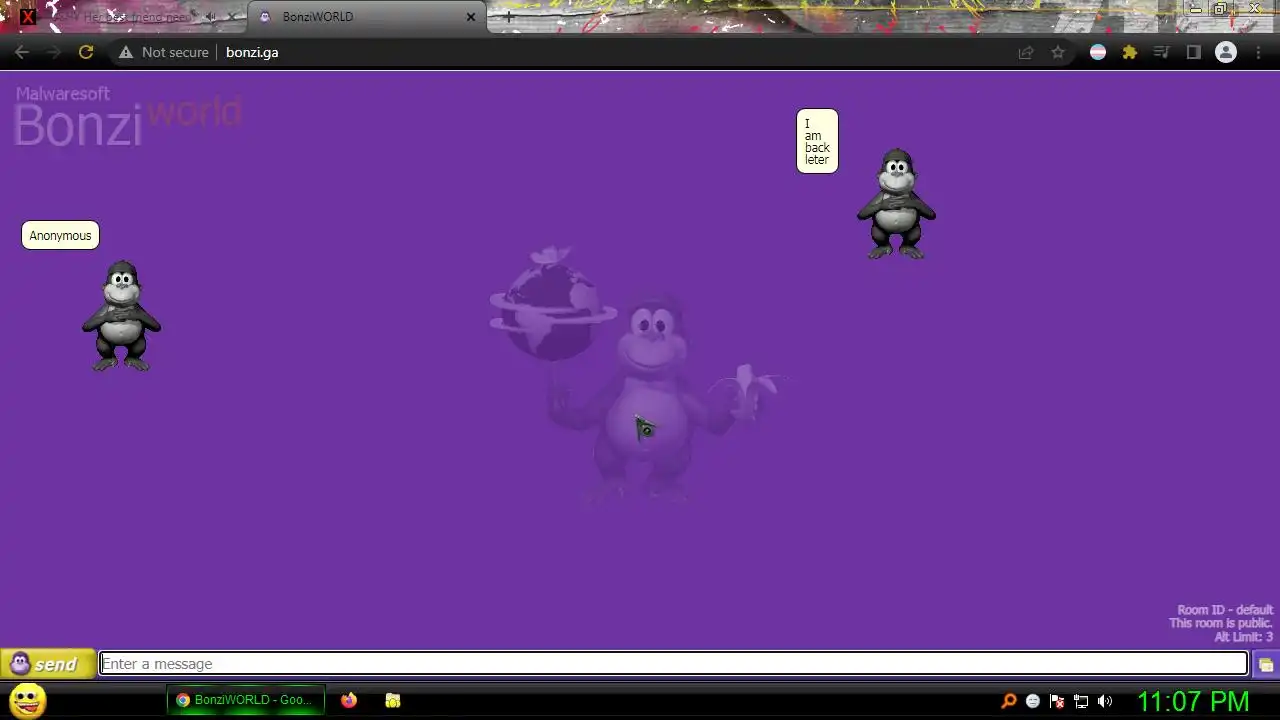Click the striped flag extension icon

1098,52
